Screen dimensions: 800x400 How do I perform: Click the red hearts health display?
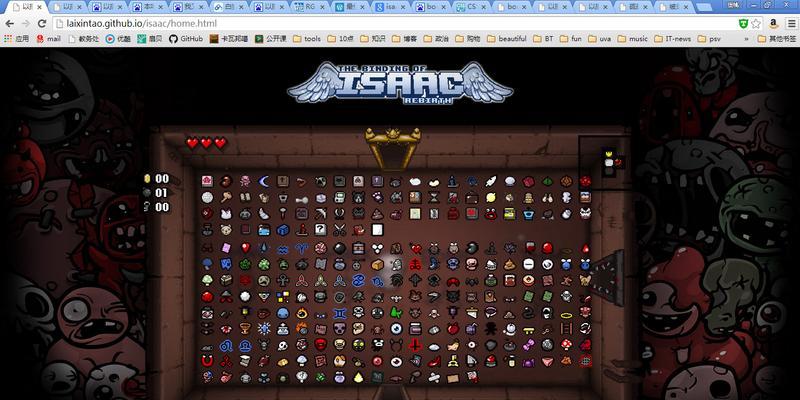pos(206,143)
